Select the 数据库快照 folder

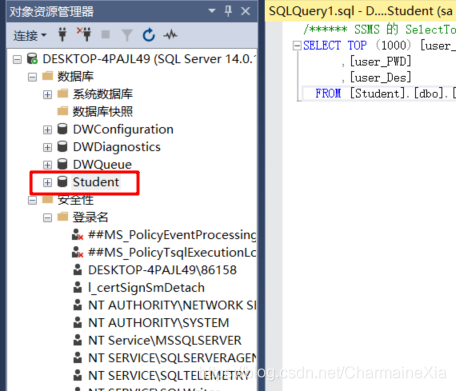(103, 112)
